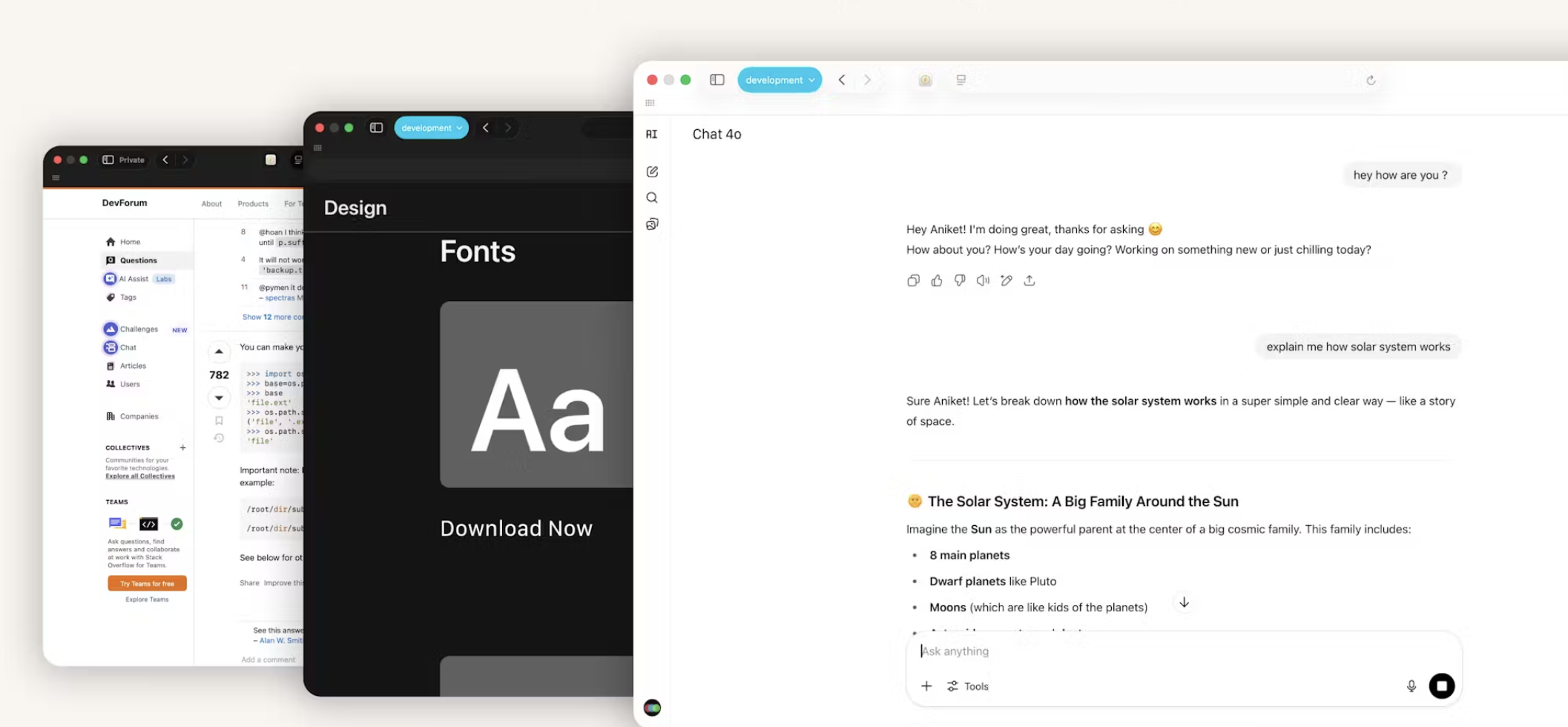
Task: Open Home in DevForum sidebar
Action: (123, 242)
